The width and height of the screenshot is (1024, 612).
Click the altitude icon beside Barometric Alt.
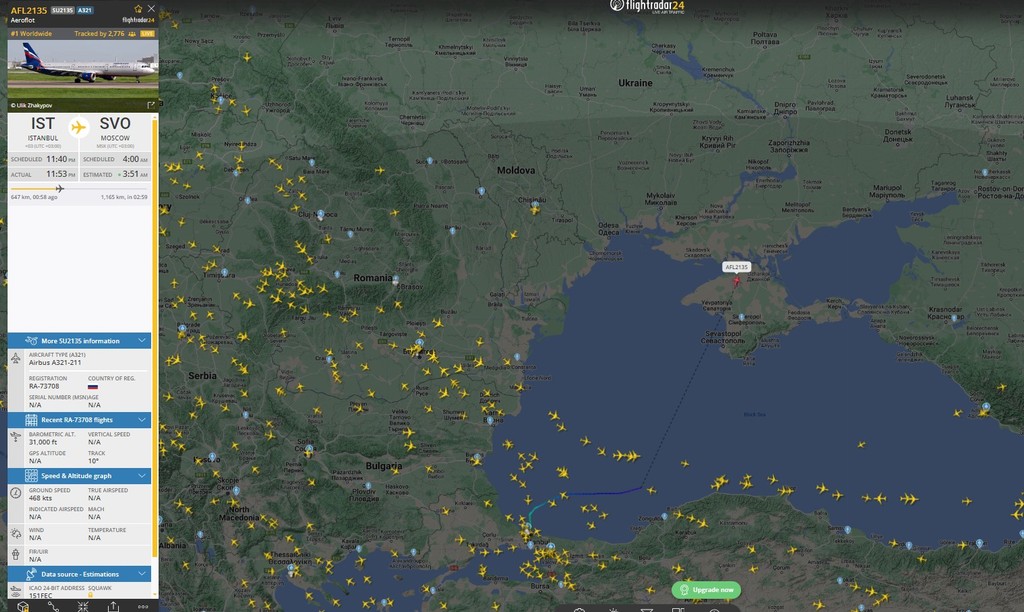click(x=16, y=438)
